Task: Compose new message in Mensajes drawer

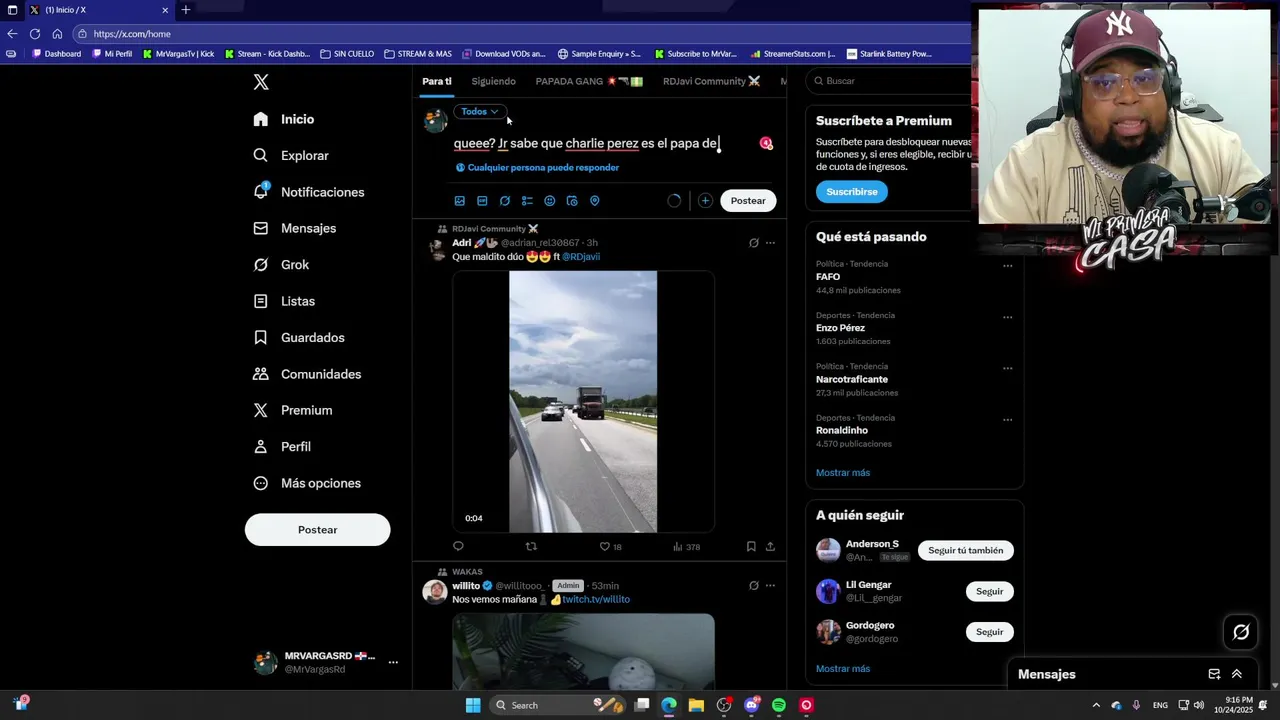Action: (1214, 674)
